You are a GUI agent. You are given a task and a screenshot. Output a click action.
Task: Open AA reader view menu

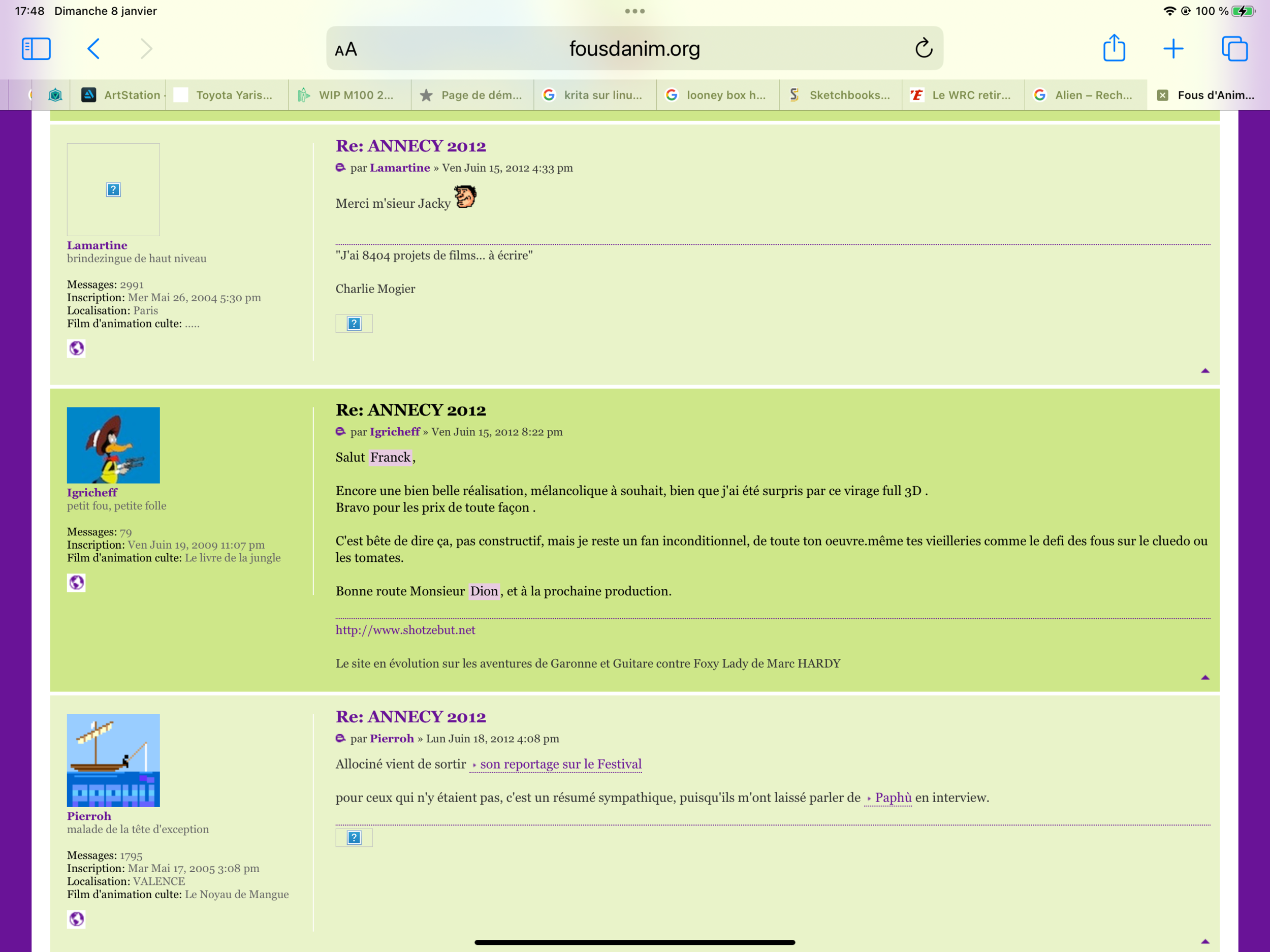coord(345,50)
